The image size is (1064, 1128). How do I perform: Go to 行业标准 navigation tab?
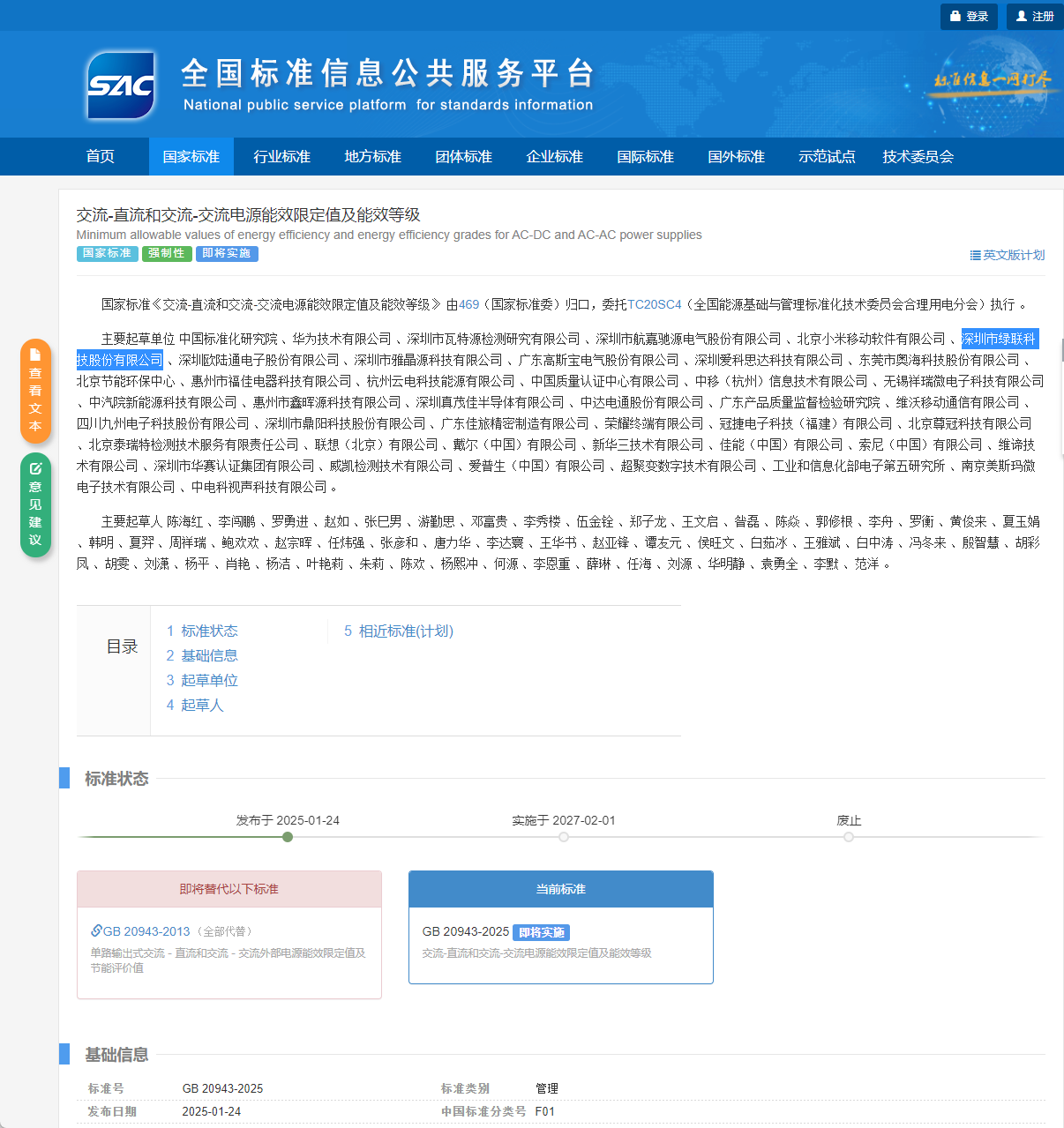coord(281,156)
